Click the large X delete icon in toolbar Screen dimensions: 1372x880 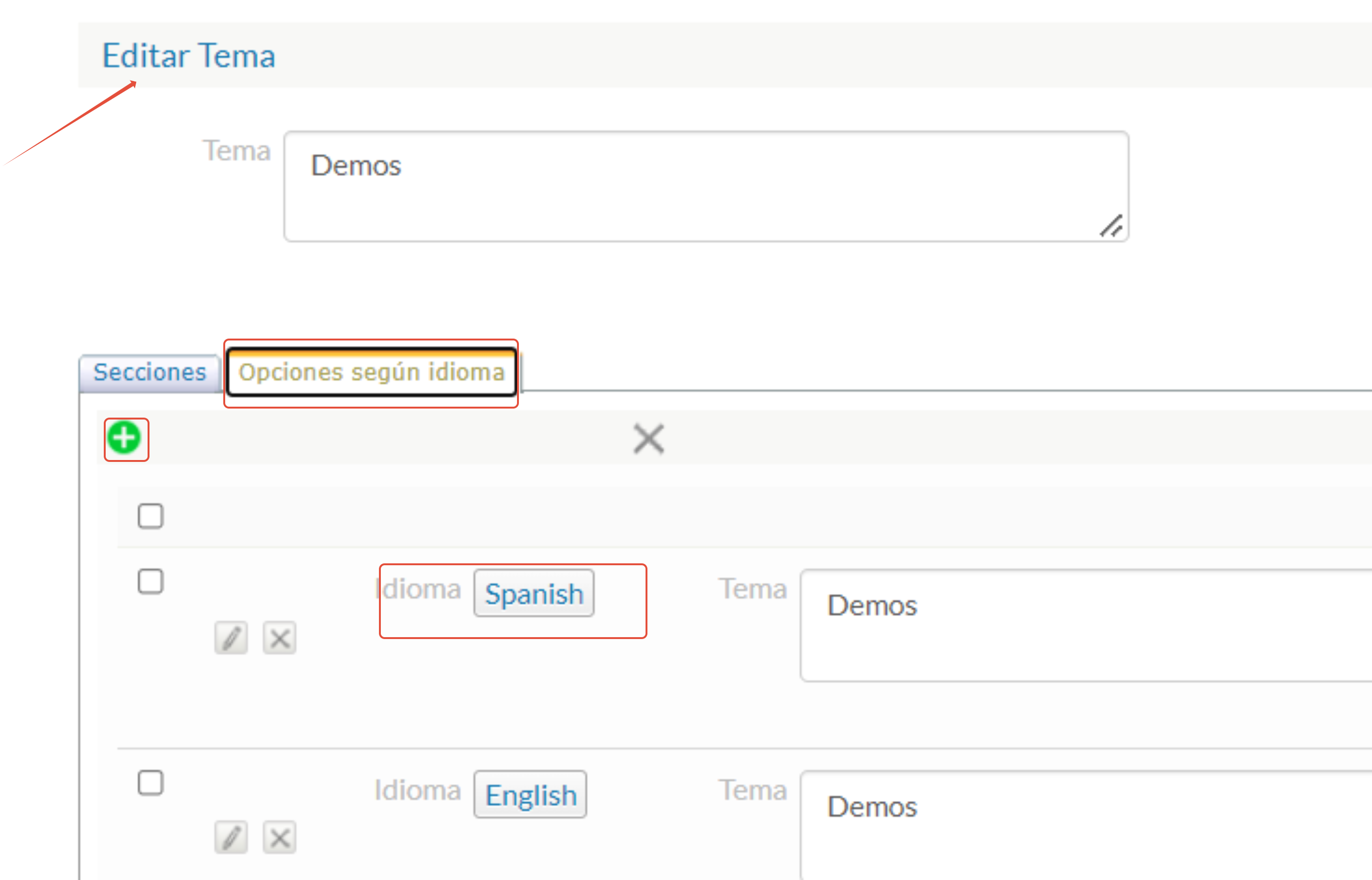pyautogui.click(x=648, y=439)
